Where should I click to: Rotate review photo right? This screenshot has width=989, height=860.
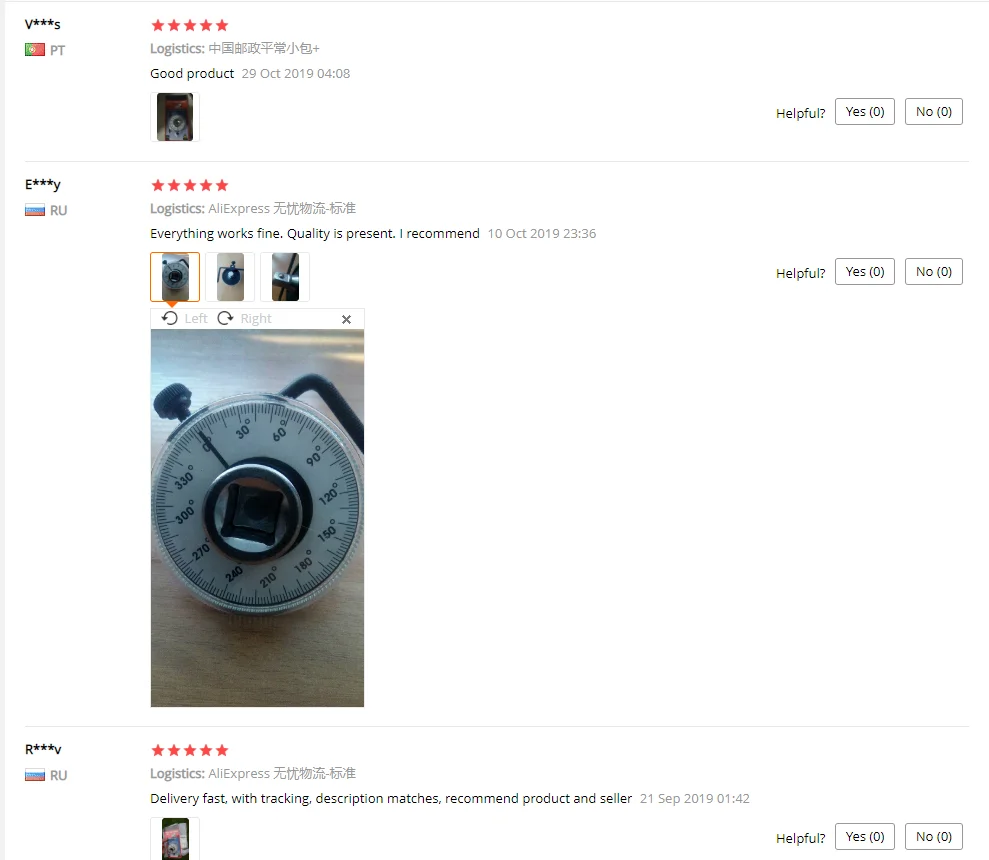(x=244, y=319)
